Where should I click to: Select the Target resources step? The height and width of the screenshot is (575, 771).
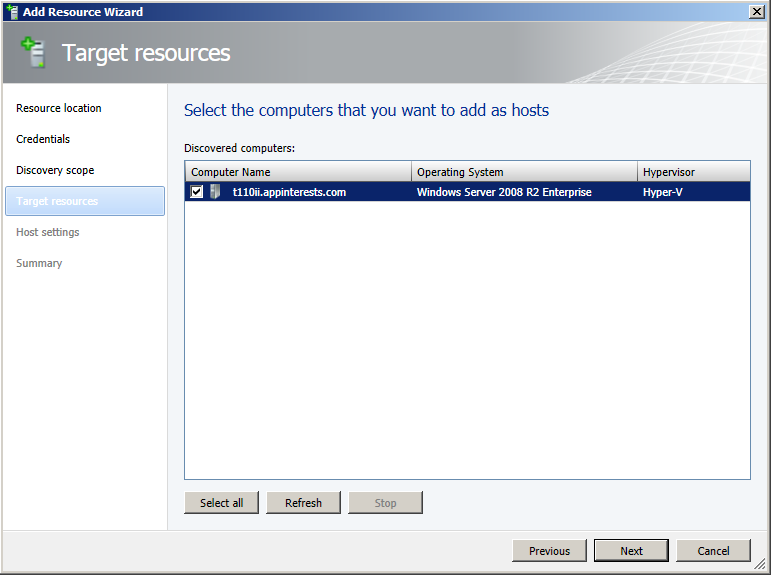click(x=57, y=201)
